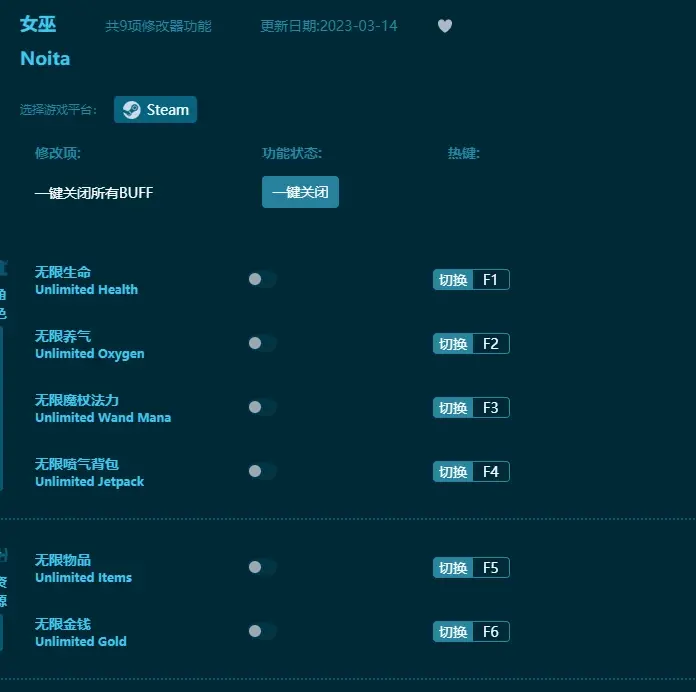Click the F3 hotkey field
This screenshot has width=696, height=692.
tap(490, 407)
